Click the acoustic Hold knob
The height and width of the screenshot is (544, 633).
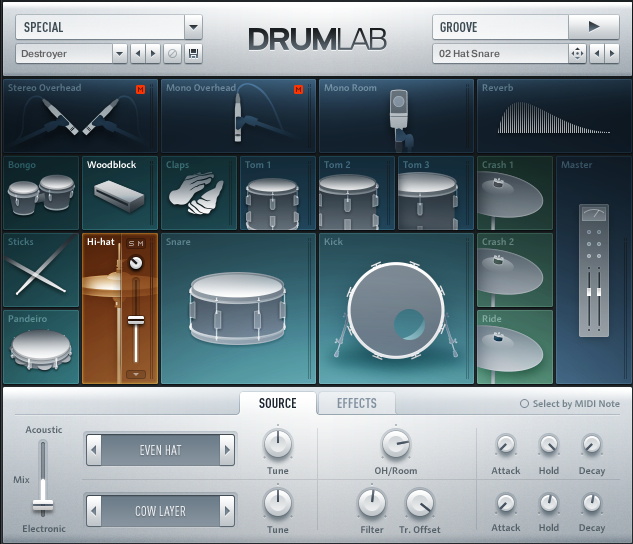pos(549,444)
